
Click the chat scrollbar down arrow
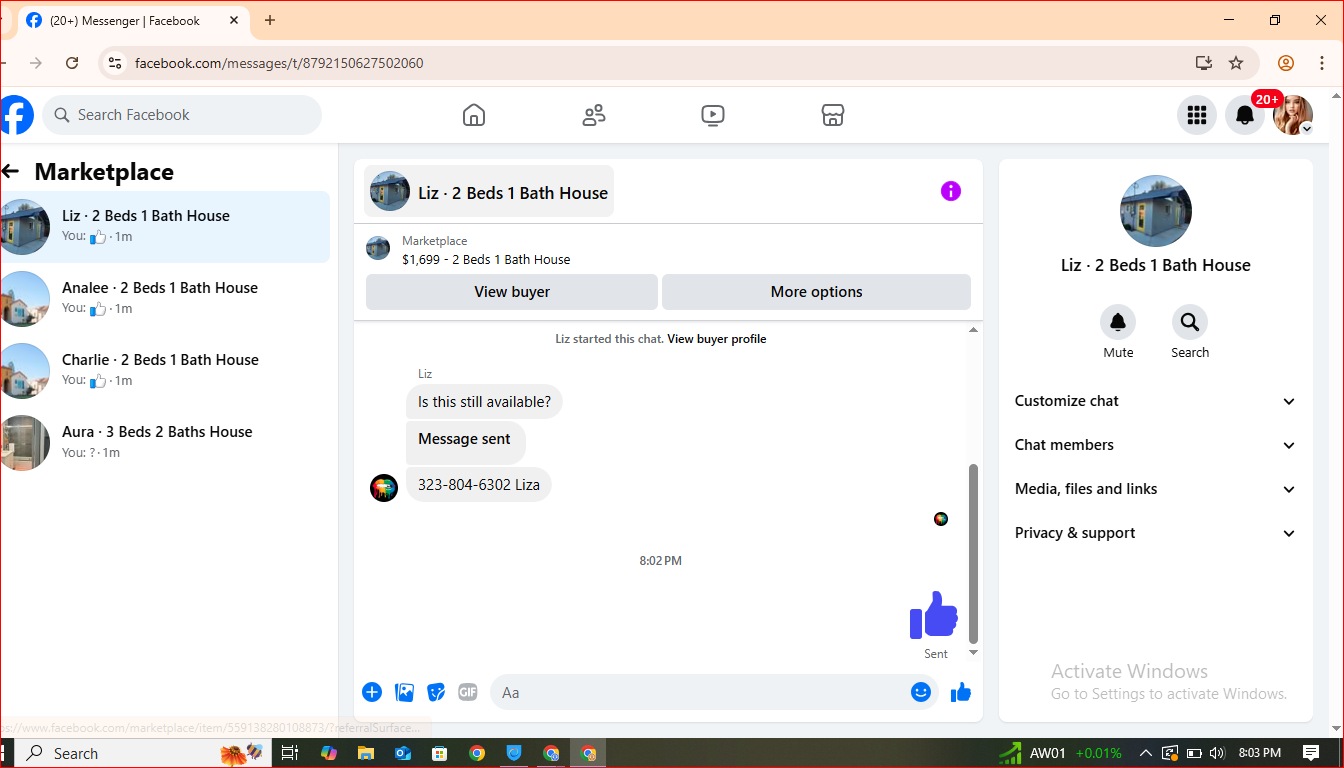(x=974, y=653)
